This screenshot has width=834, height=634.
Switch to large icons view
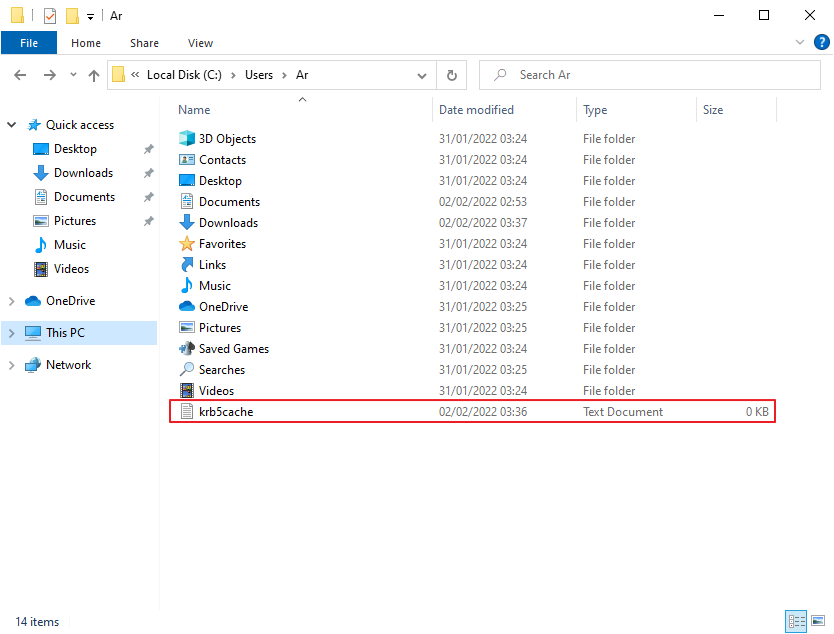(x=818, y=621)
